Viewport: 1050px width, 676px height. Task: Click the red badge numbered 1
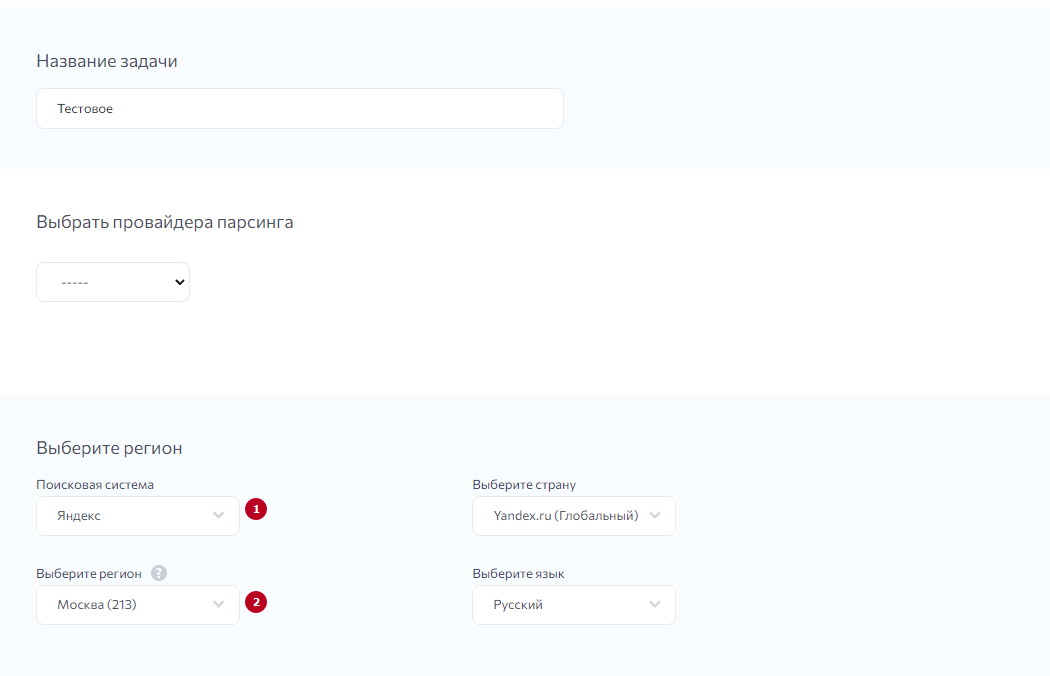[255, 510]
